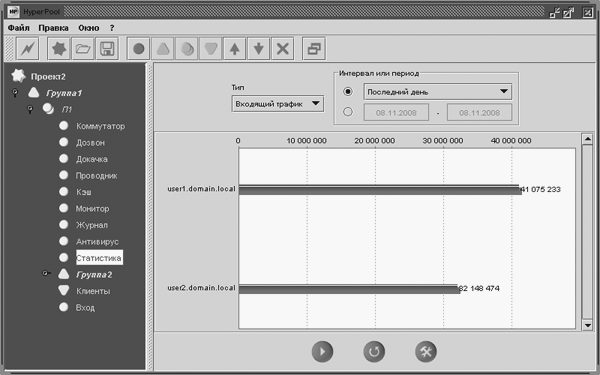Select the date interval radio button
This screenshot has height=375, width=600.
click(x=348, y=112)
